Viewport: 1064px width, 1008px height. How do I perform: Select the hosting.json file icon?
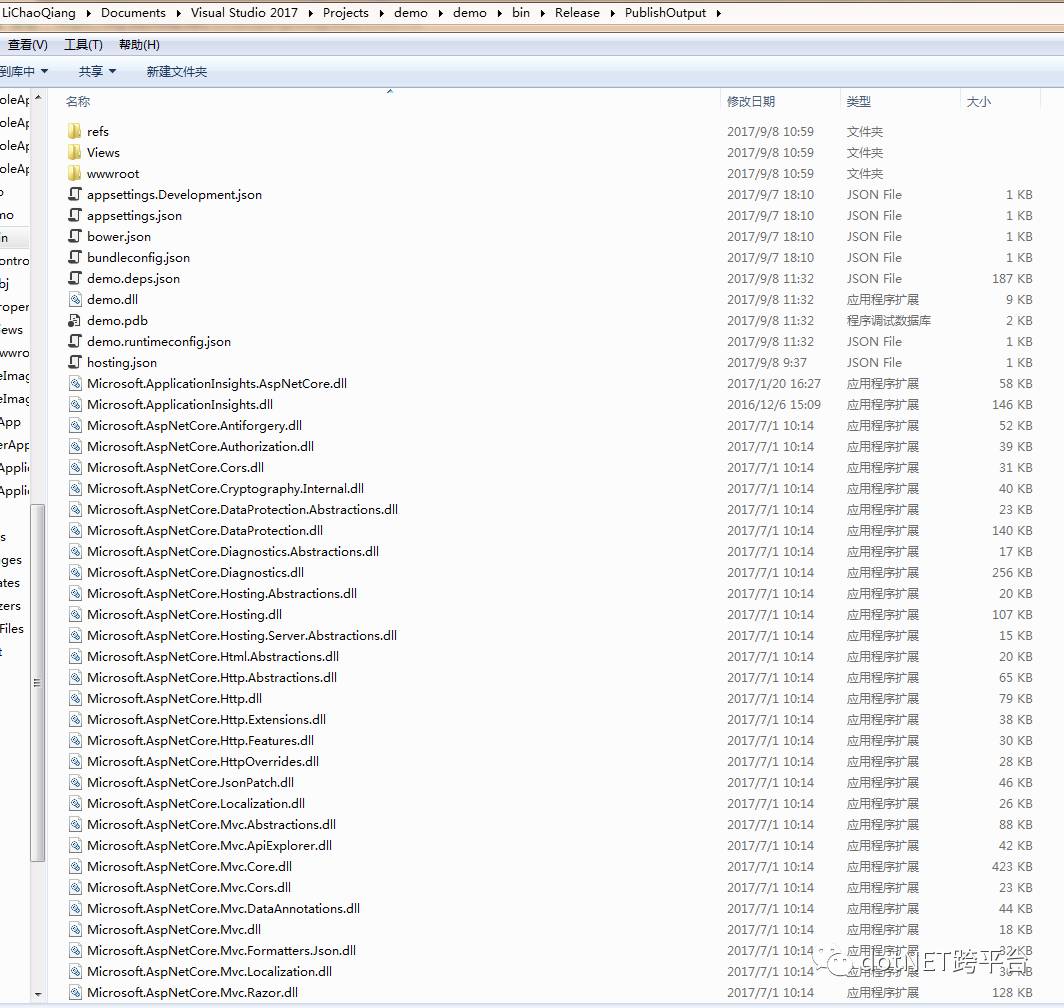click(x=73, y=362)
